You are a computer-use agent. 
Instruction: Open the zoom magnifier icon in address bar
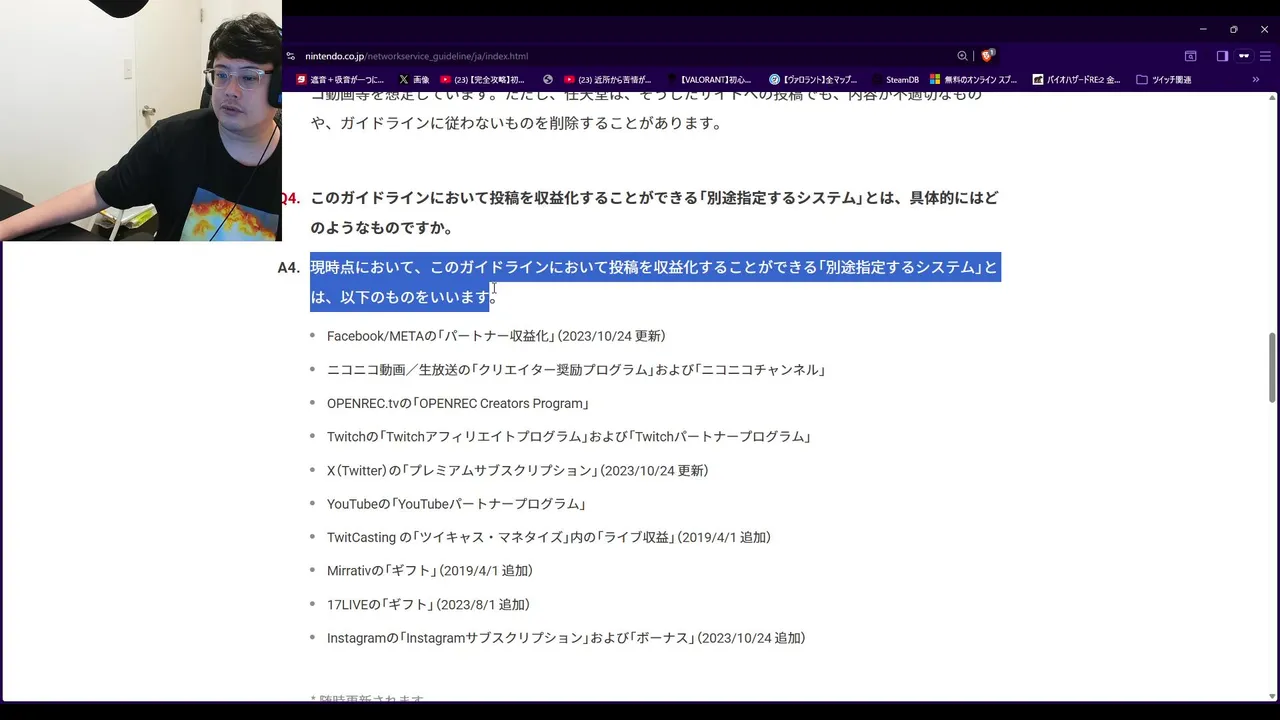pyautogui.click(x=962, y=56)
